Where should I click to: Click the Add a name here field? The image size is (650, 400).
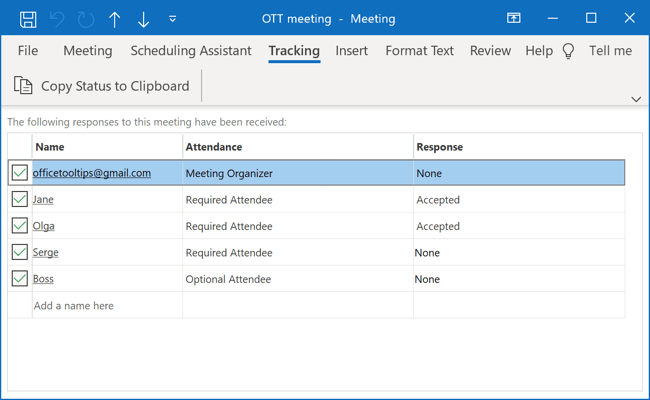(x=107, y=305)
